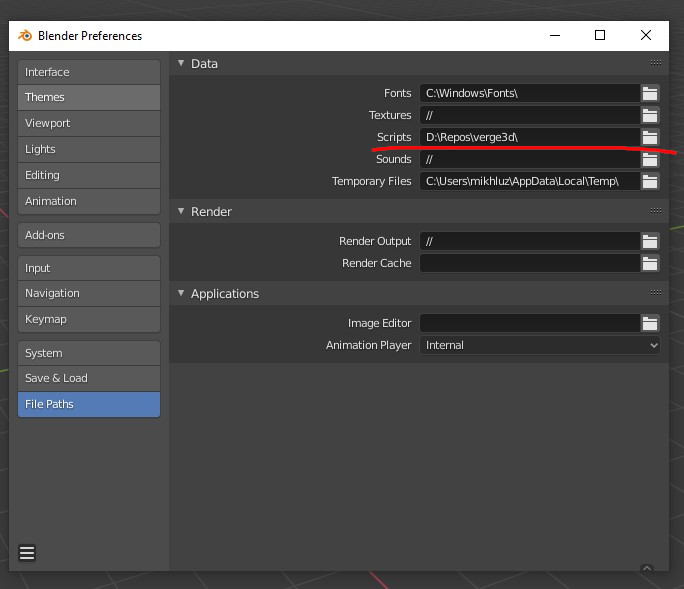
Task: Close the Blender Preferences window
Action: 646,35
